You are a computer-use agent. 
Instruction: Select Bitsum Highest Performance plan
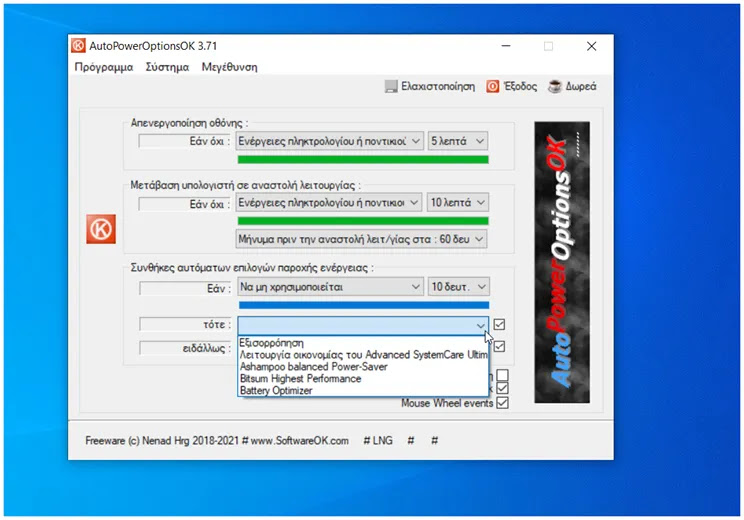pos(363,378)
